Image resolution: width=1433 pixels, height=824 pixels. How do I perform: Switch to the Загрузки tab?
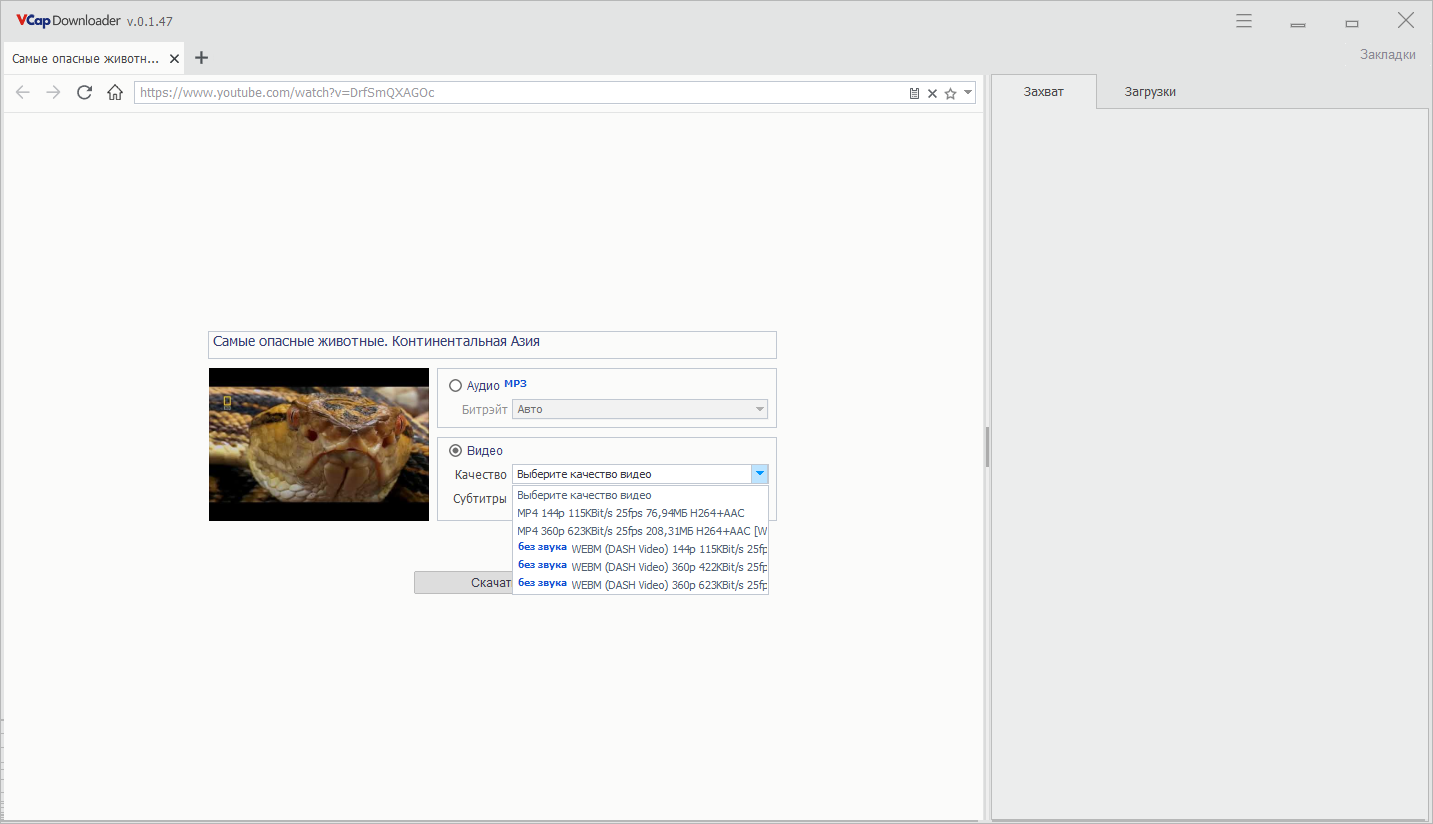(1150, 92)
